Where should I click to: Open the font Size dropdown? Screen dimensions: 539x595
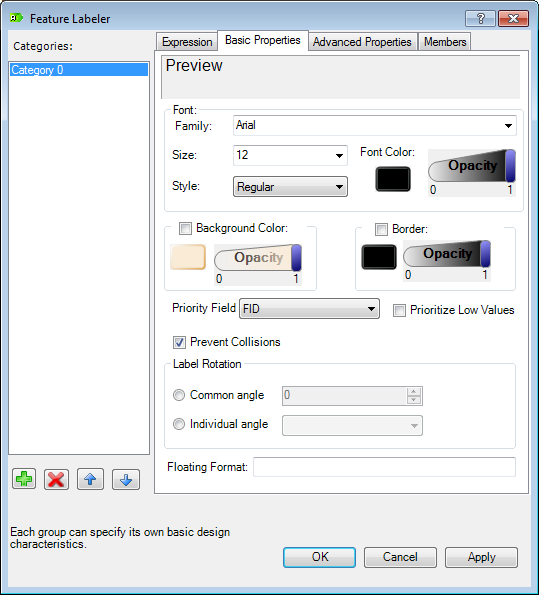pos(290,155)
